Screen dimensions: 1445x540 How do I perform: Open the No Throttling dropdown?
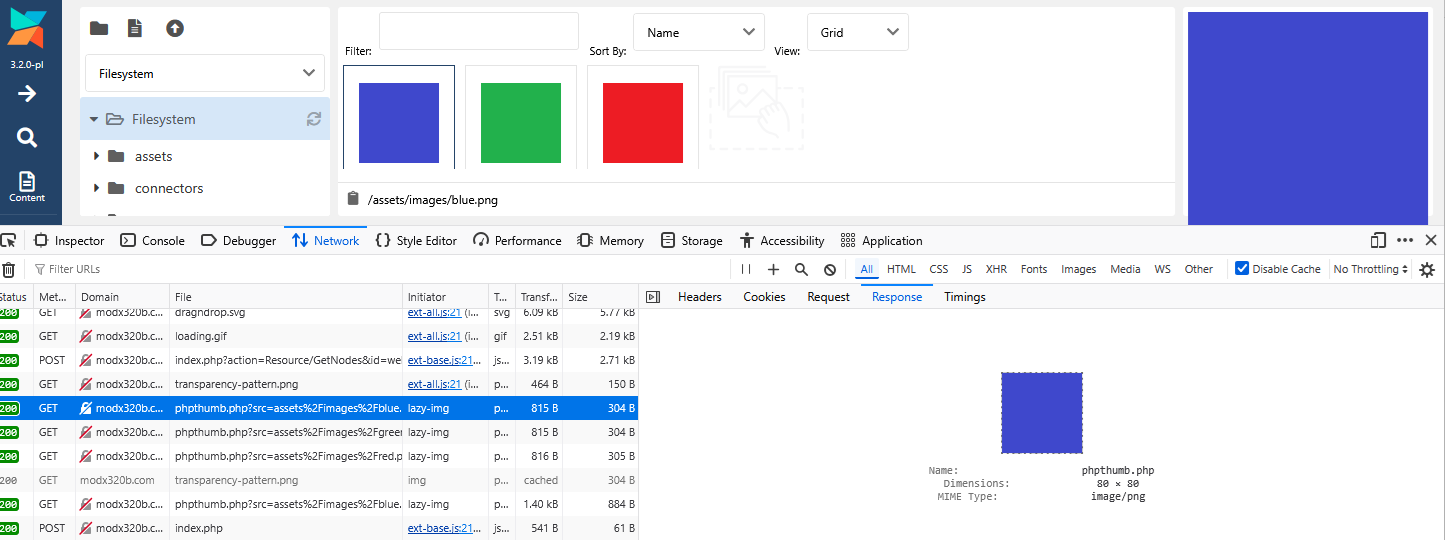click(1371, 269)
